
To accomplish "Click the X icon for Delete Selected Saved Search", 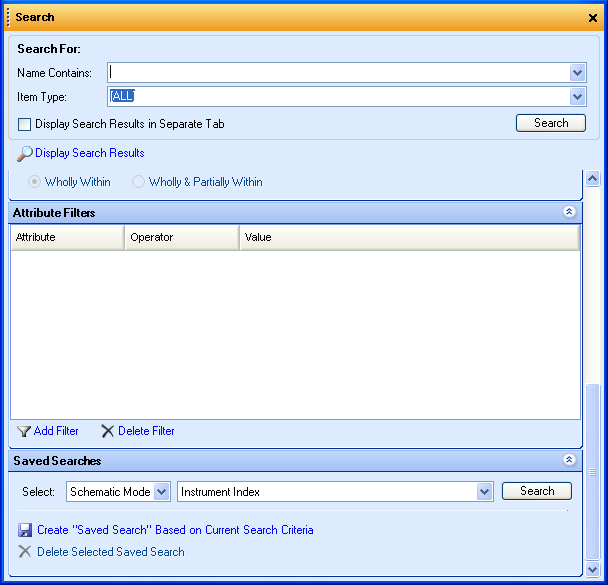I will point(25,552).
